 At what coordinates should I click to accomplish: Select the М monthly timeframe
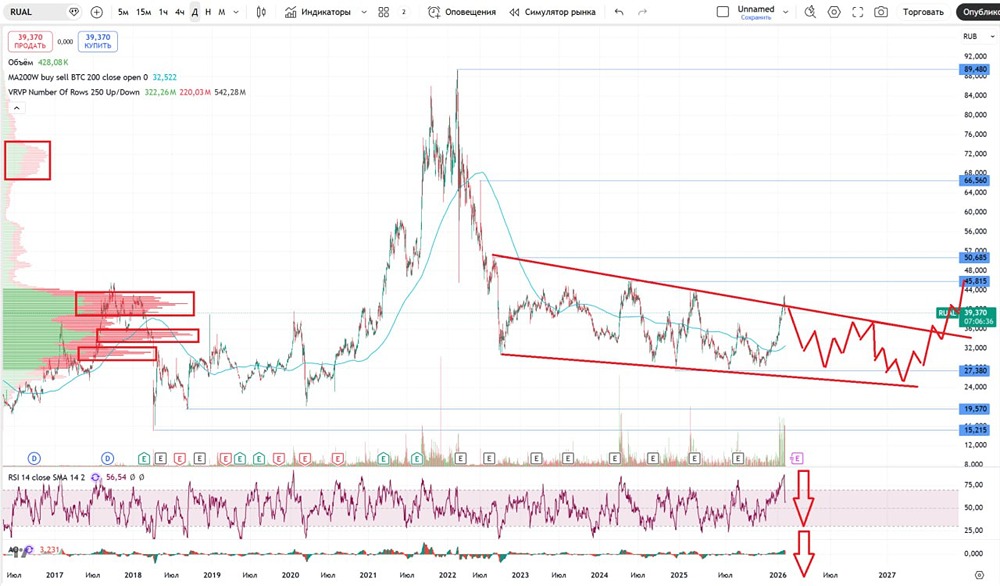pyautogui.click(x=221, y=11)
